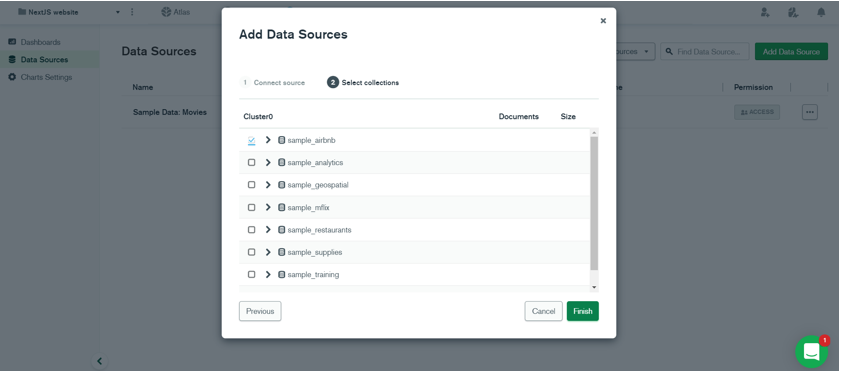Click the Documents column header
Image resolution: width=841 pixels, height=373 pixels.
tap(519, 116)
